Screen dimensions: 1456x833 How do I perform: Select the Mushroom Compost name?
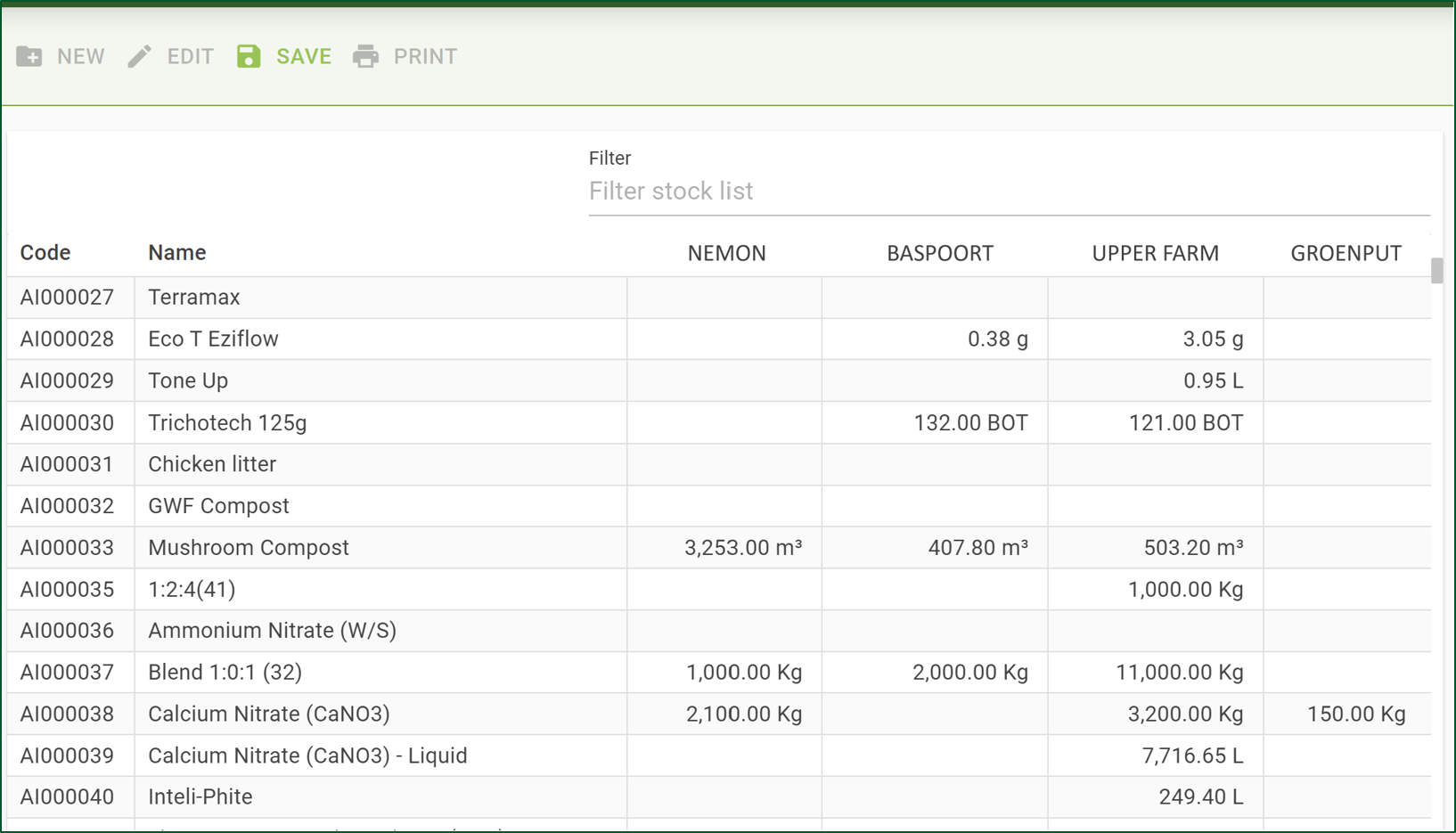pos(249,548)
